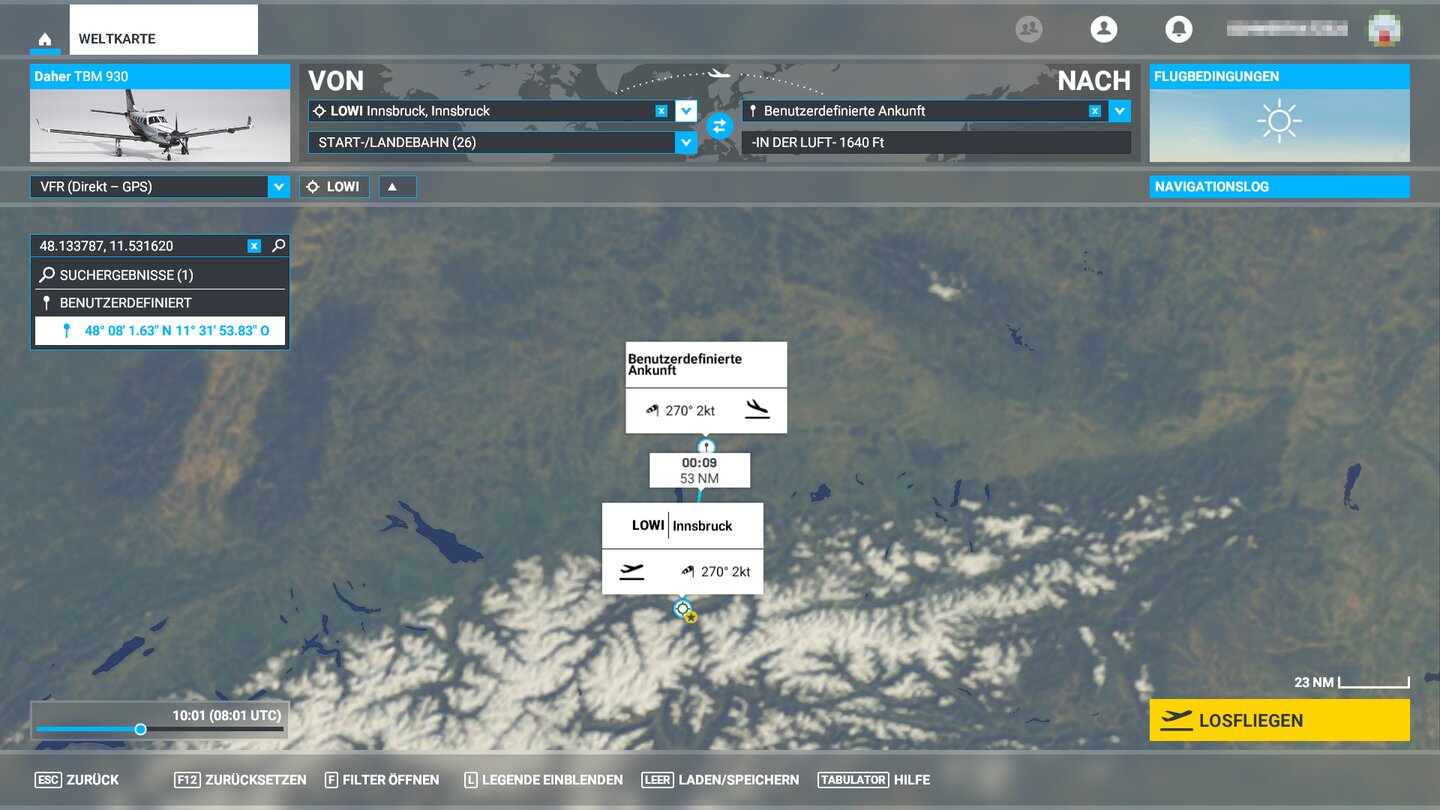The width and height of the screenshot is (1440, 810).
Task: Click the search magnifier icon
Action: coord(278,246)
